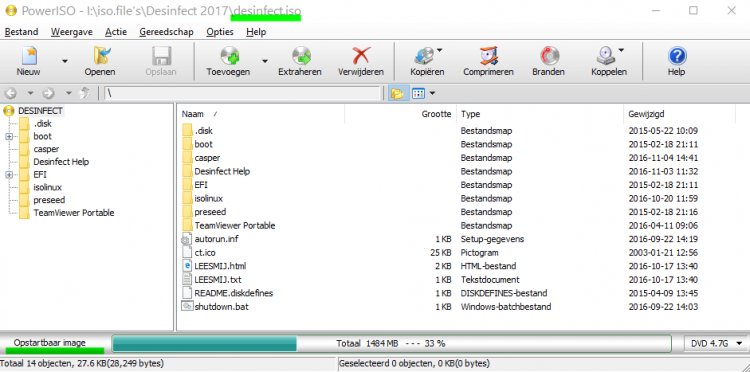Image resolution: width=750 pixels, height=372 pixels.
Task: Click the path input field
Action: point(243,93)
